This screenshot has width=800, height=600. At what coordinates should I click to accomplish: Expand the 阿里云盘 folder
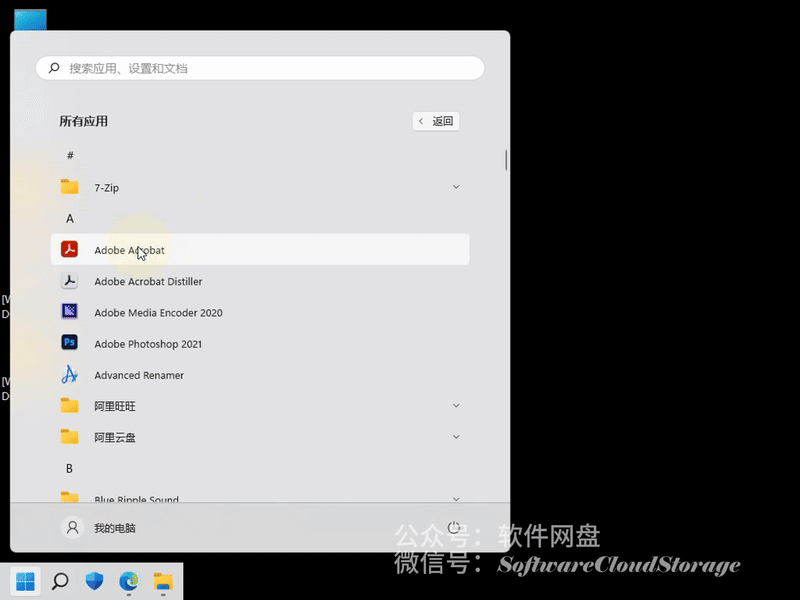coord(456,437)
